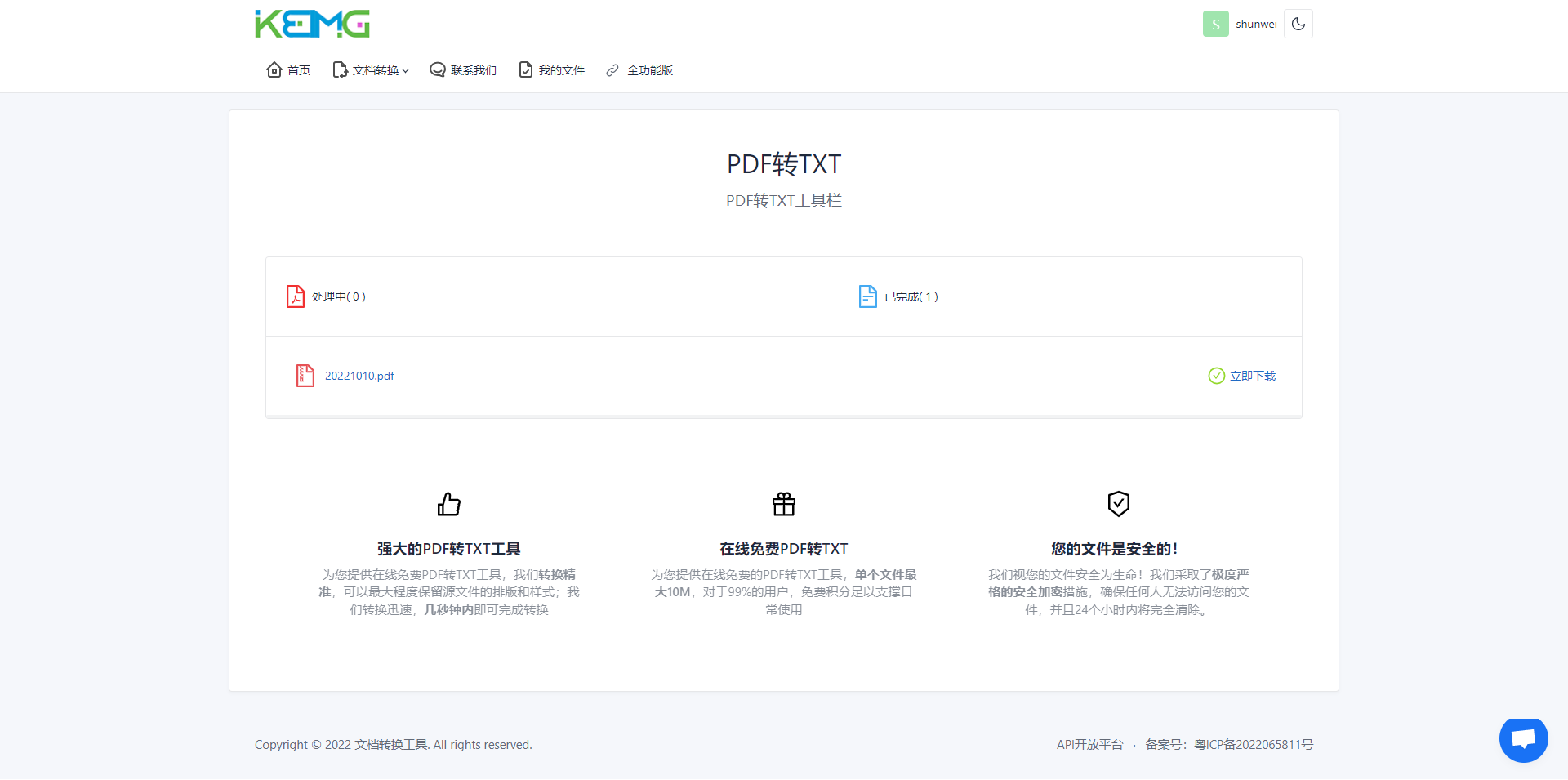Viewport: 1568px width, 780px height.
Task: Click the KEMG logo
Action: click(312, 24)
